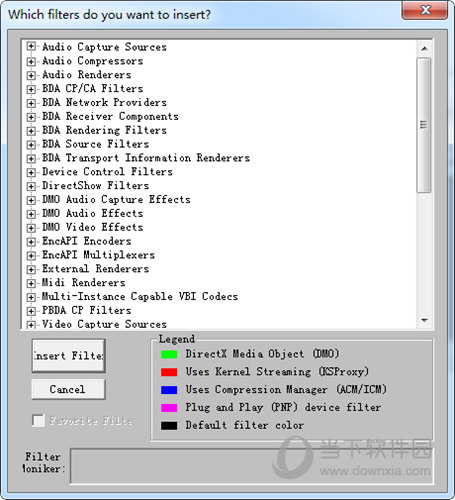The width and height of the screenshot is (455, 500).
Task: Close the filter insert dialog window
Action: [x=425, y=10]
